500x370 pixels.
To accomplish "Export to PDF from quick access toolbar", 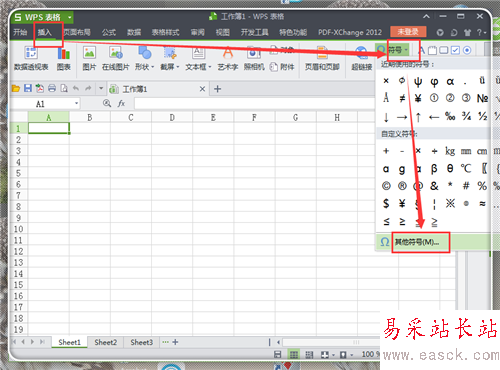I will click(40, 88).
